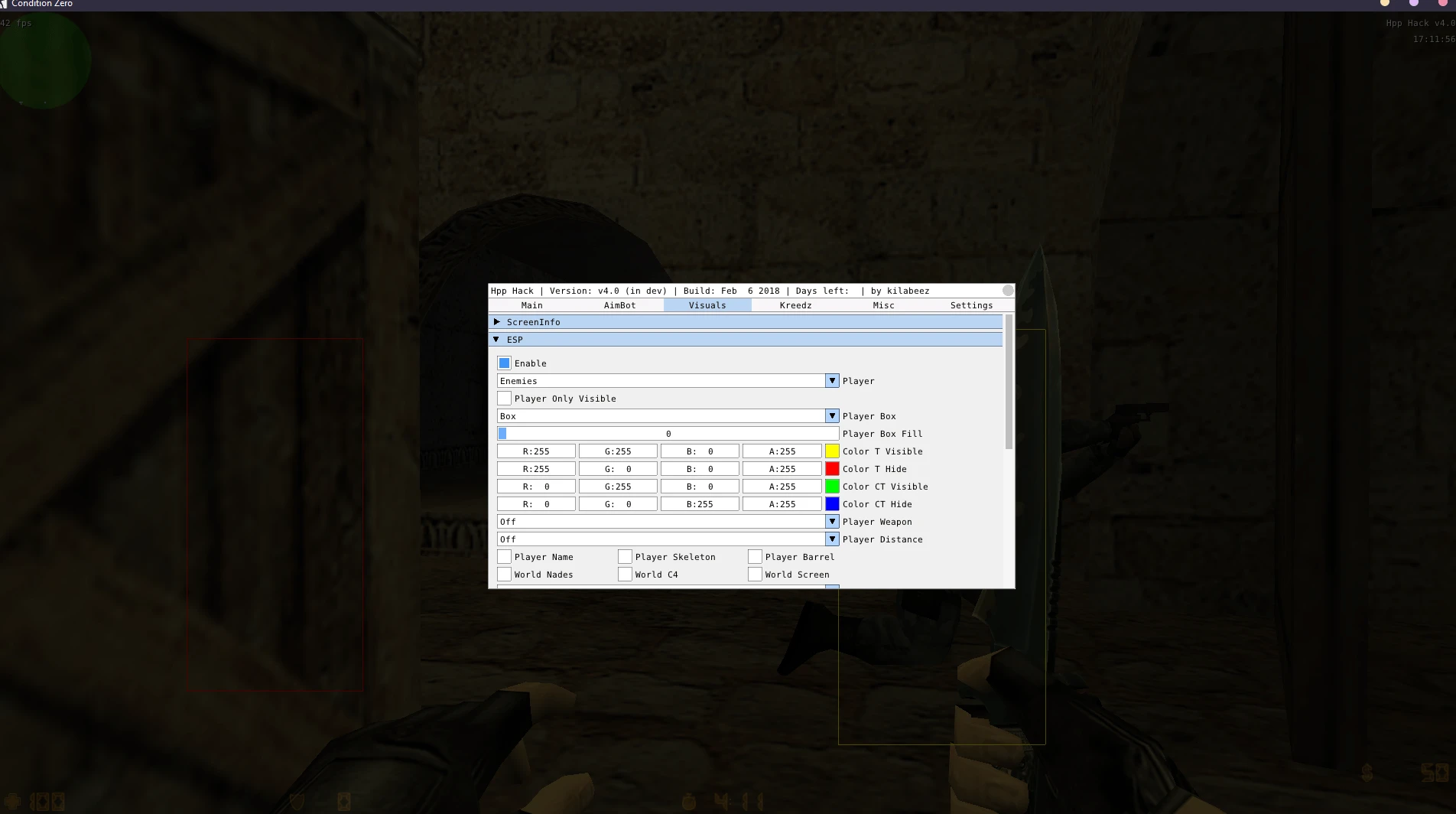This screenshot has width=1456, height=814.
Task: Tick the Player Barrel checkbox
Action: (755, 557)
